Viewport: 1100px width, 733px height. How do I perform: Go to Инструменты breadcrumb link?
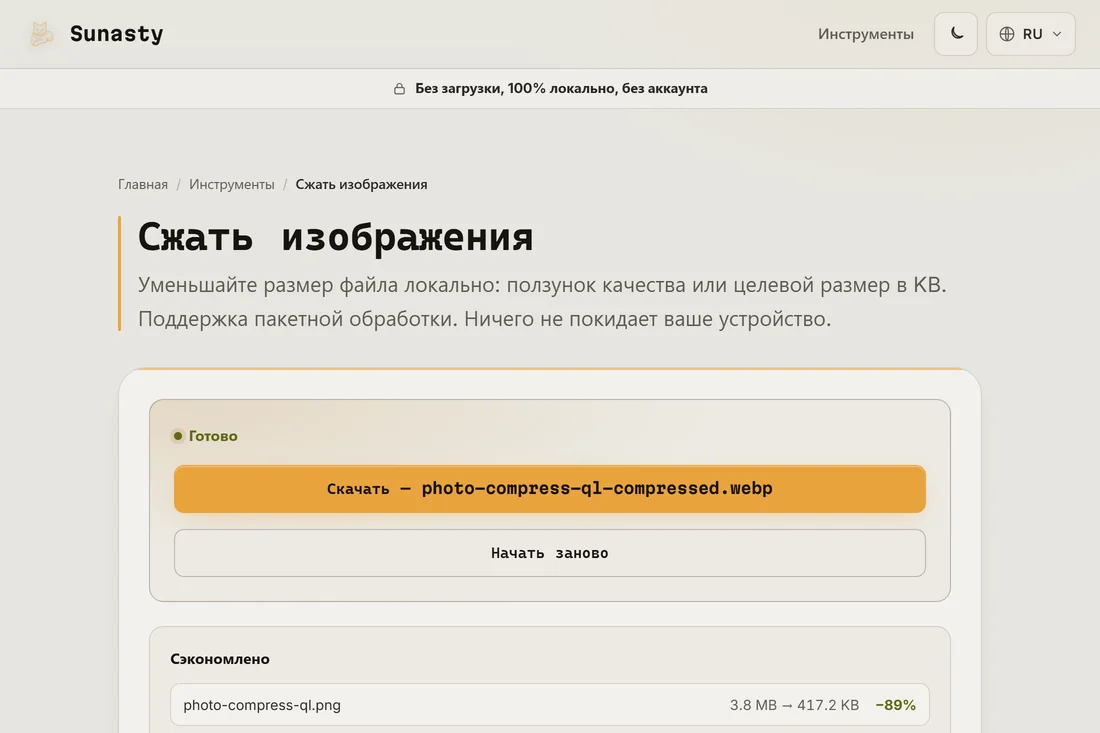[232, 184]
